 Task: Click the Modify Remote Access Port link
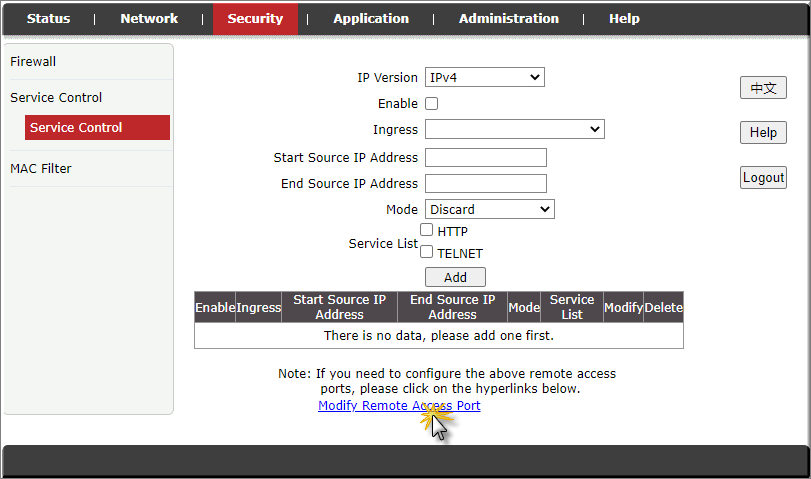click(399, 406)
